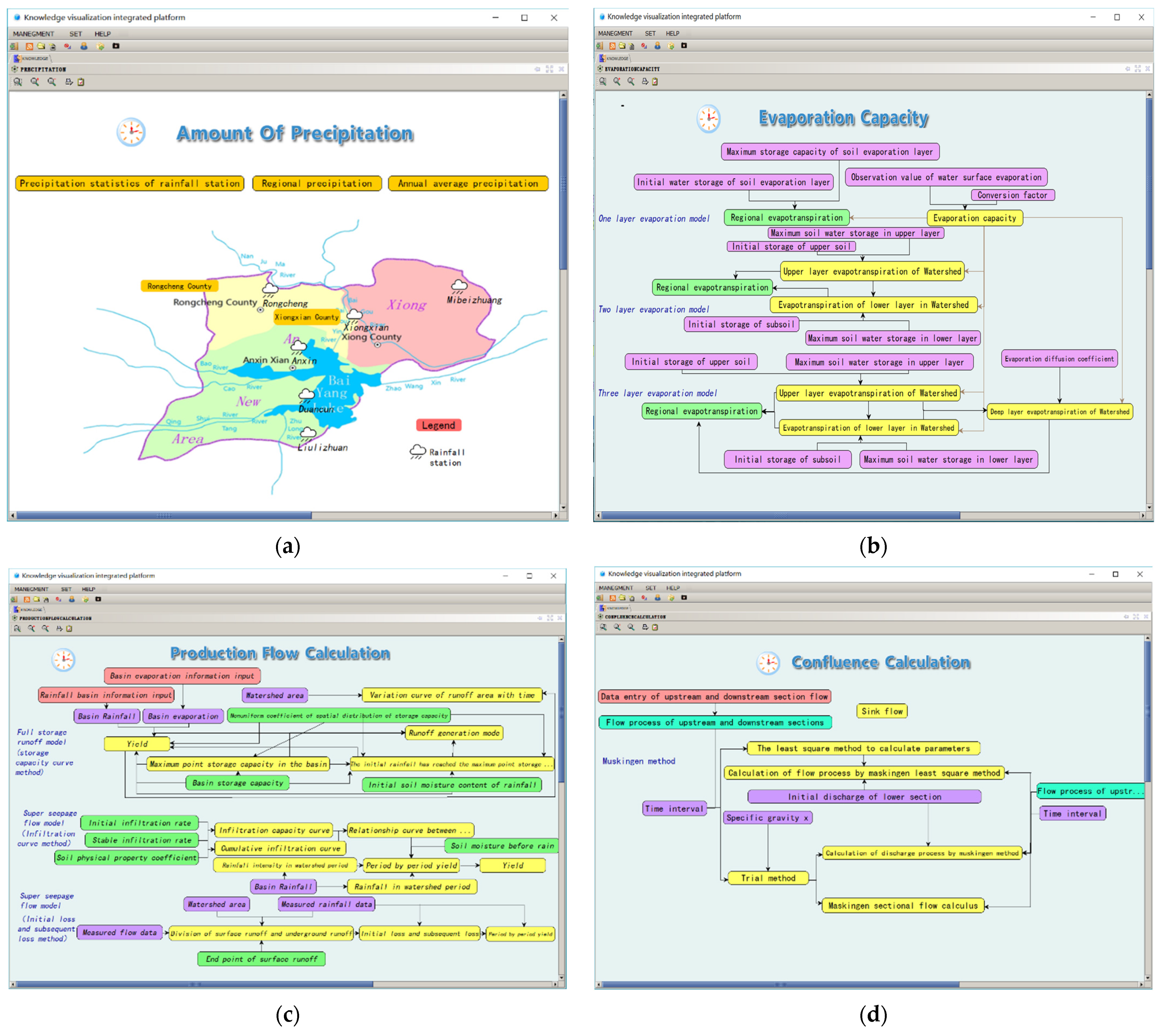Click camera icon in Evaporation Capacity window toolbar

coord(684,45)
